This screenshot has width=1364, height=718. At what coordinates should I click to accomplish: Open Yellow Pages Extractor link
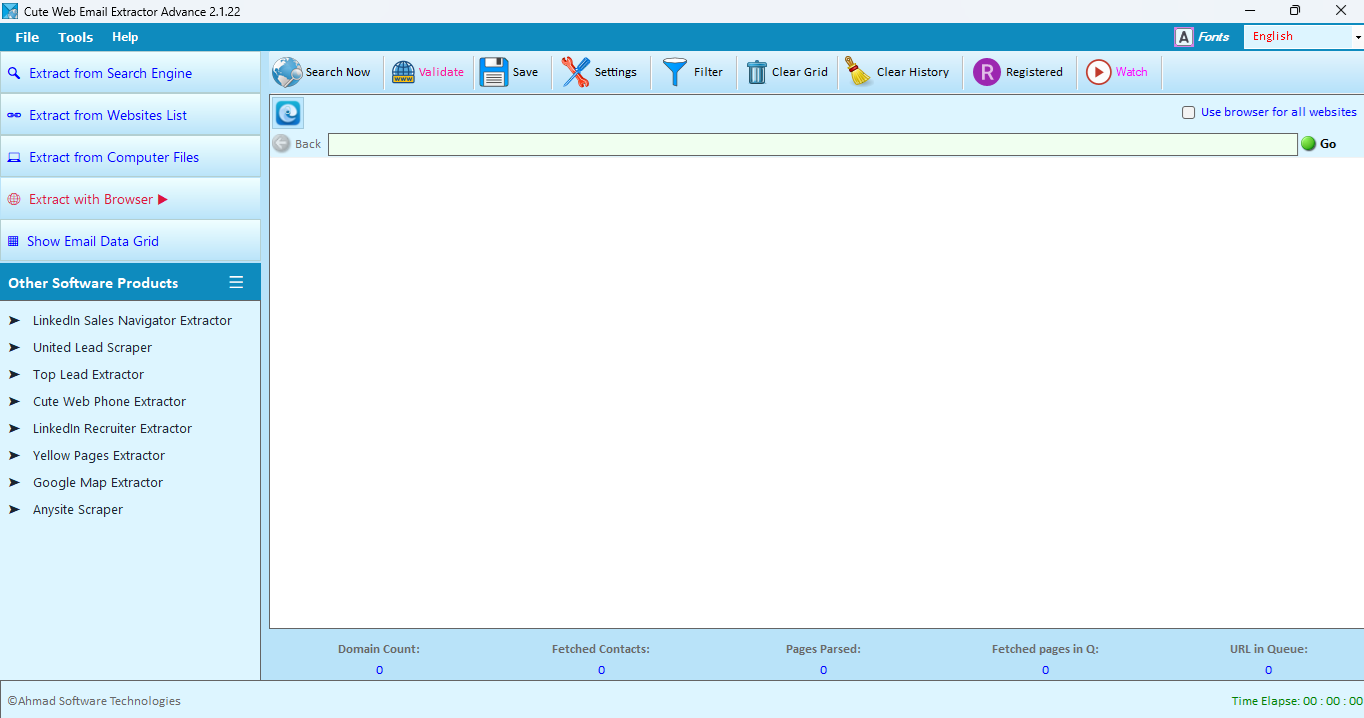[99, 455]
